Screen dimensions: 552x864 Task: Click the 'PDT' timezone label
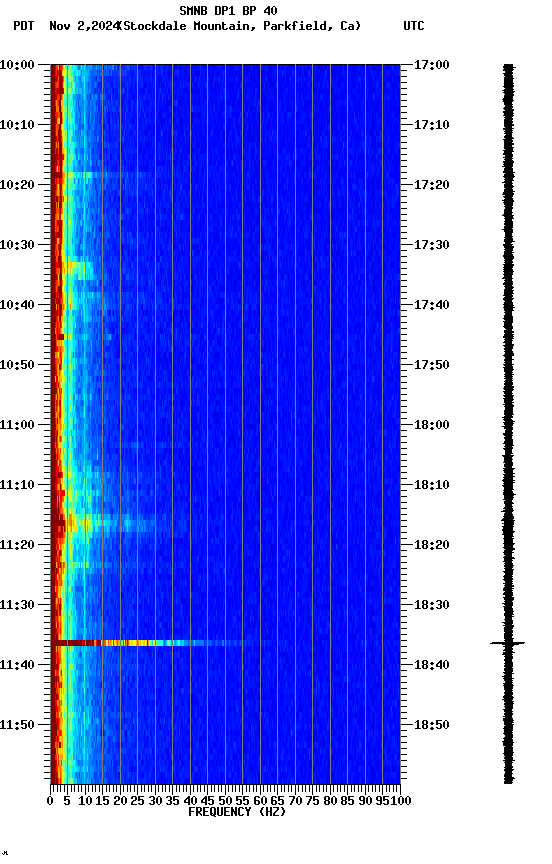[x=24, y=26]
